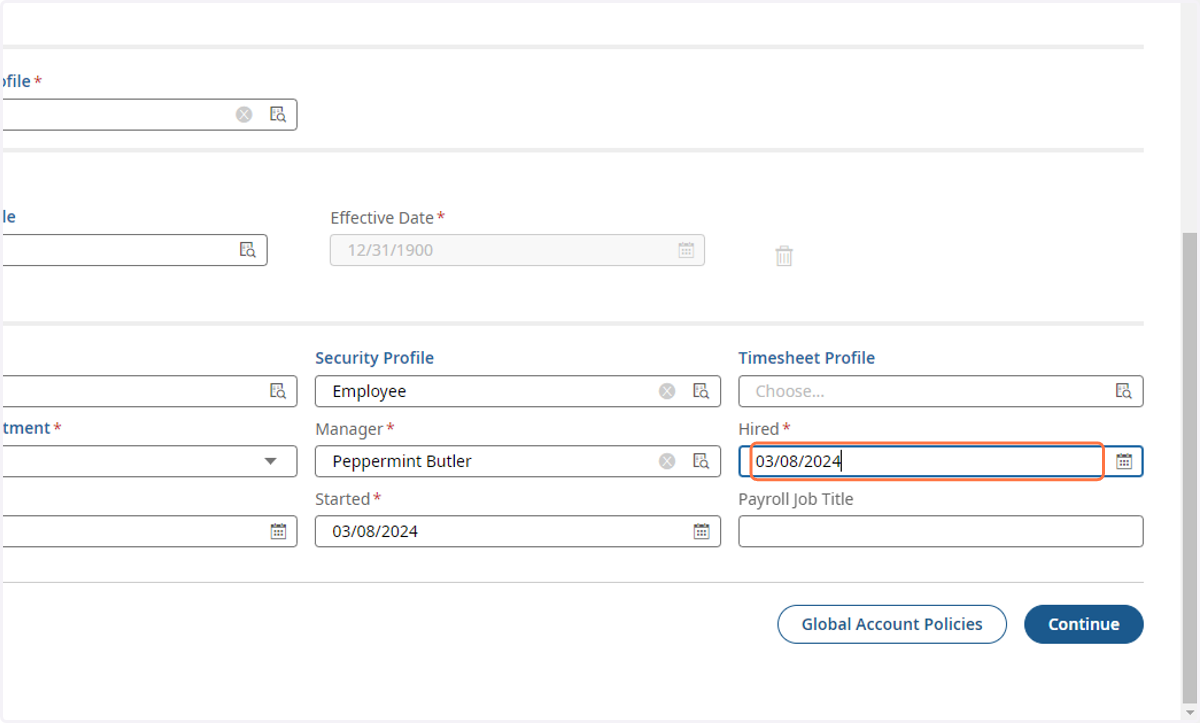The image size is (1200, 723).
Task: Open the Manager lookup
Action: [701, 461]
